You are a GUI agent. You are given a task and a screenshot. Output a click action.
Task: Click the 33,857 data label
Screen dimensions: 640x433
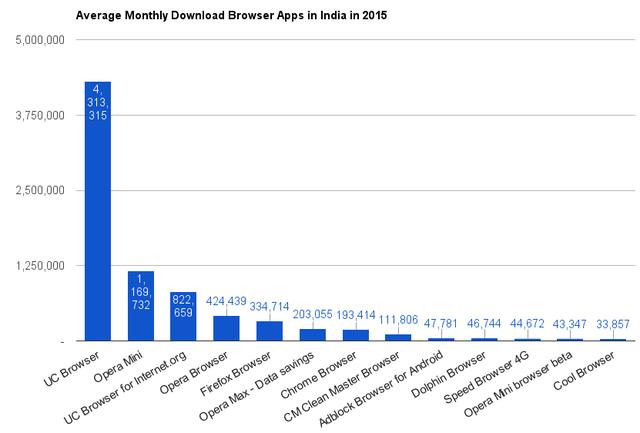[613, 324]
